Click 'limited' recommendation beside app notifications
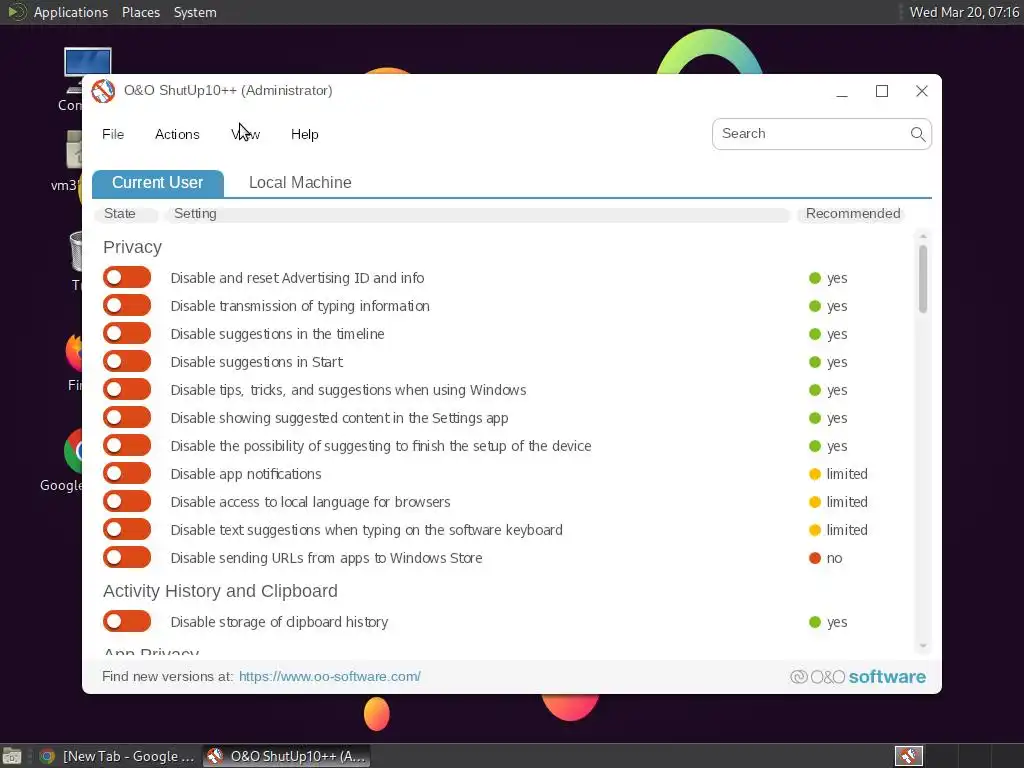This screenshot has height=768, width=1024. pyautogui.click(x=839, y=473)
